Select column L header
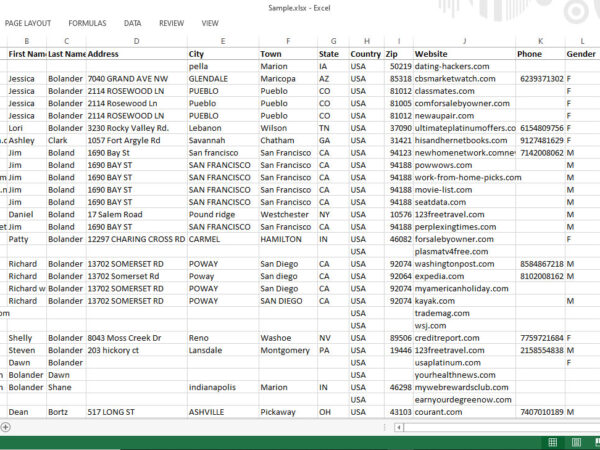600x450 pixels. coord(582,41)
